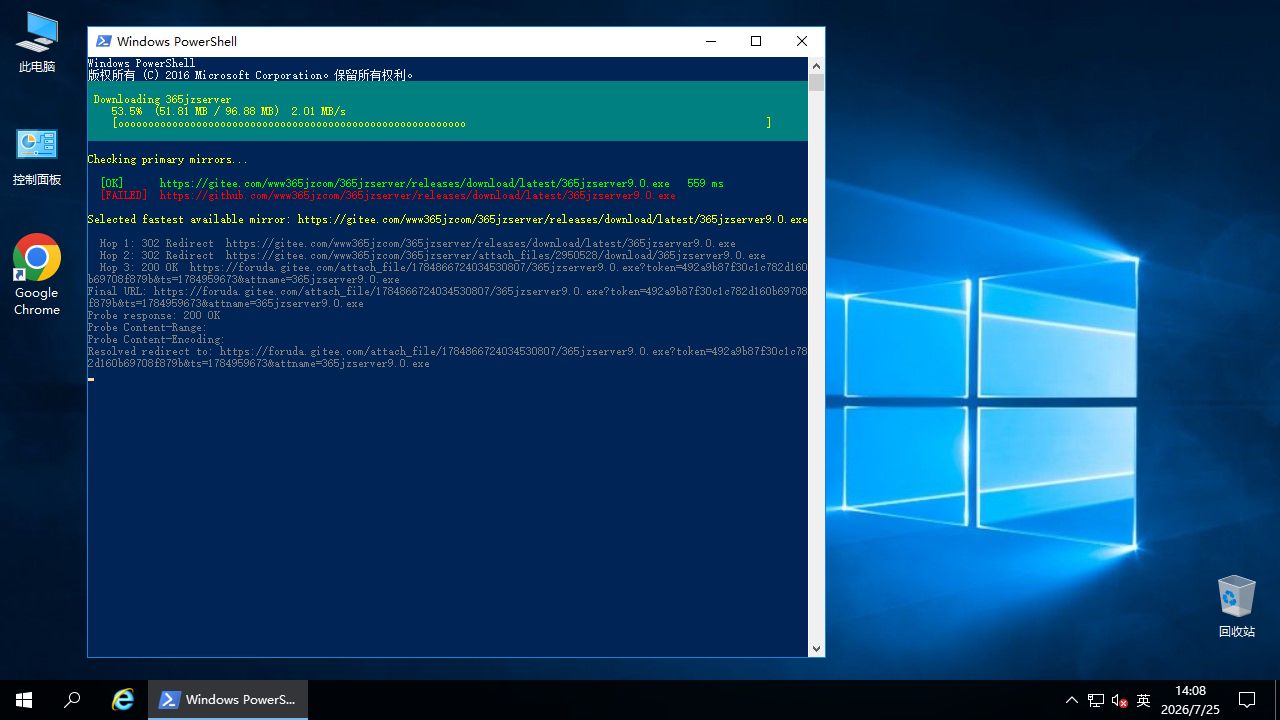Click the "Probe Content-Range:" line
This screenshot has height=720, width=1280.
[147, 327]
